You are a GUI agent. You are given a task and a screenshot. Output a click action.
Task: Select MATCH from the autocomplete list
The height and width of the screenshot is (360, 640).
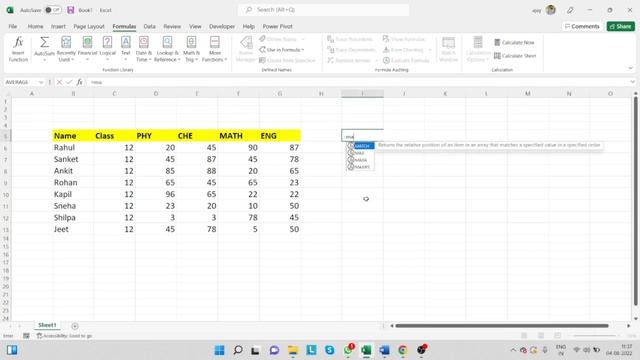coord(360,146)
